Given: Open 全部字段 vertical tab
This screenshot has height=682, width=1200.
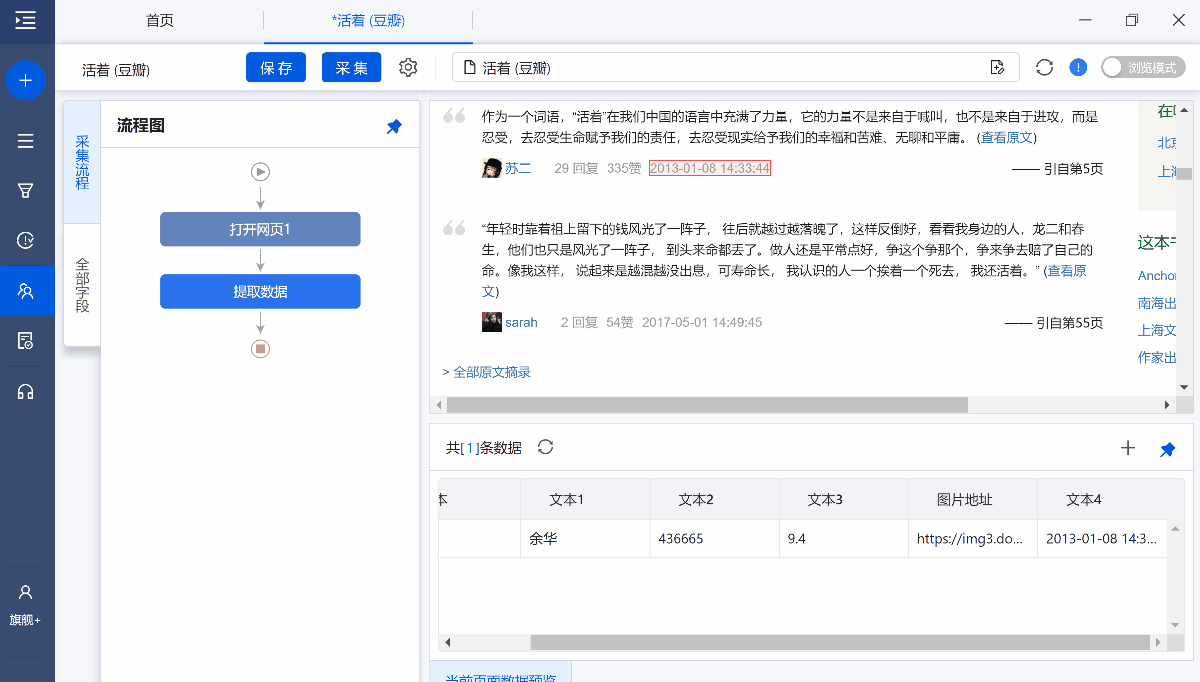Looking at the screenshot, I should pos(82,285).
